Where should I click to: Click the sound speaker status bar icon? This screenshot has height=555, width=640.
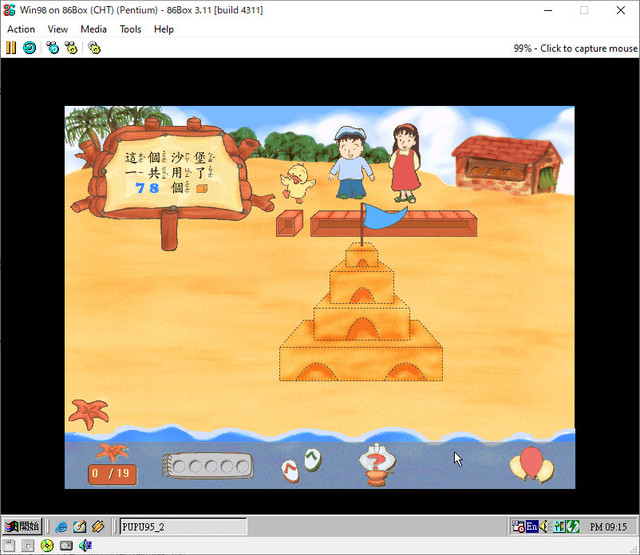pos(85,546)
